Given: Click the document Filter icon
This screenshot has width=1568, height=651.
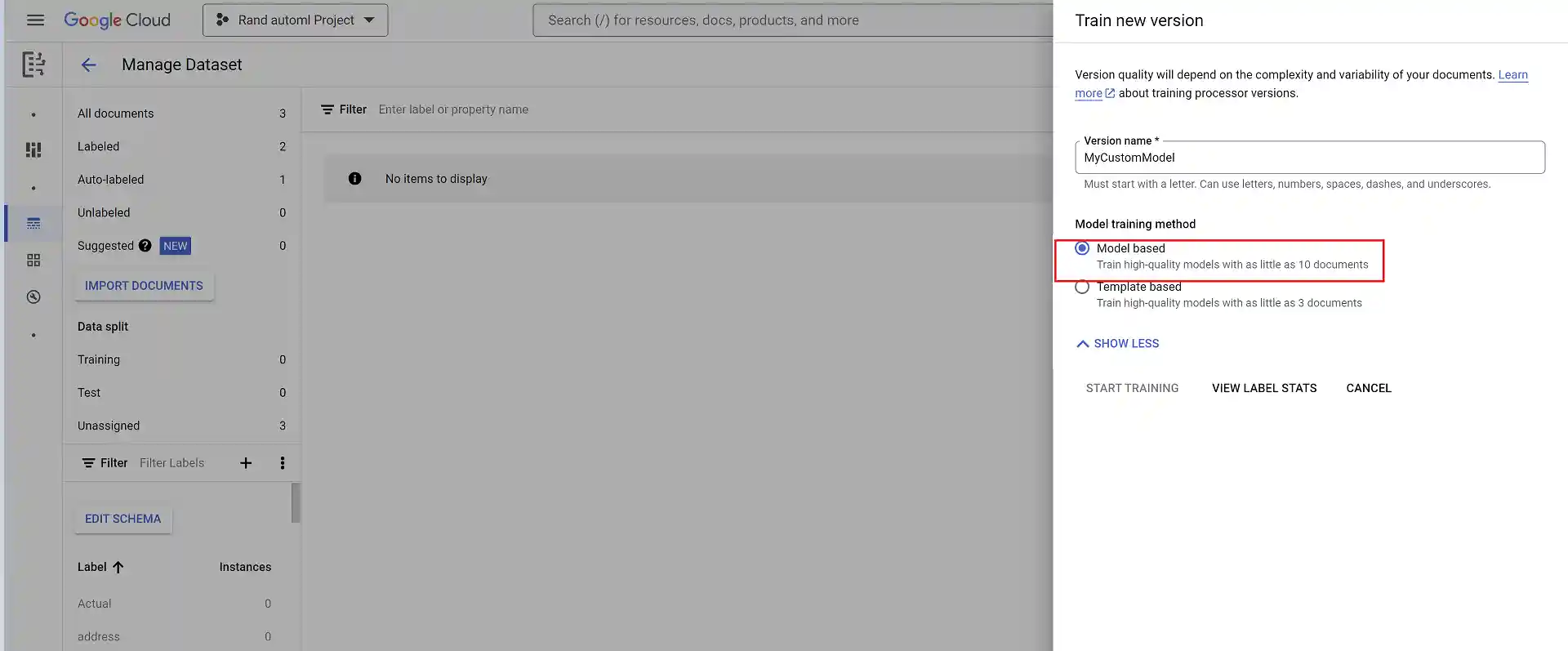Looking at the screenshot, I should click(327, 109).
